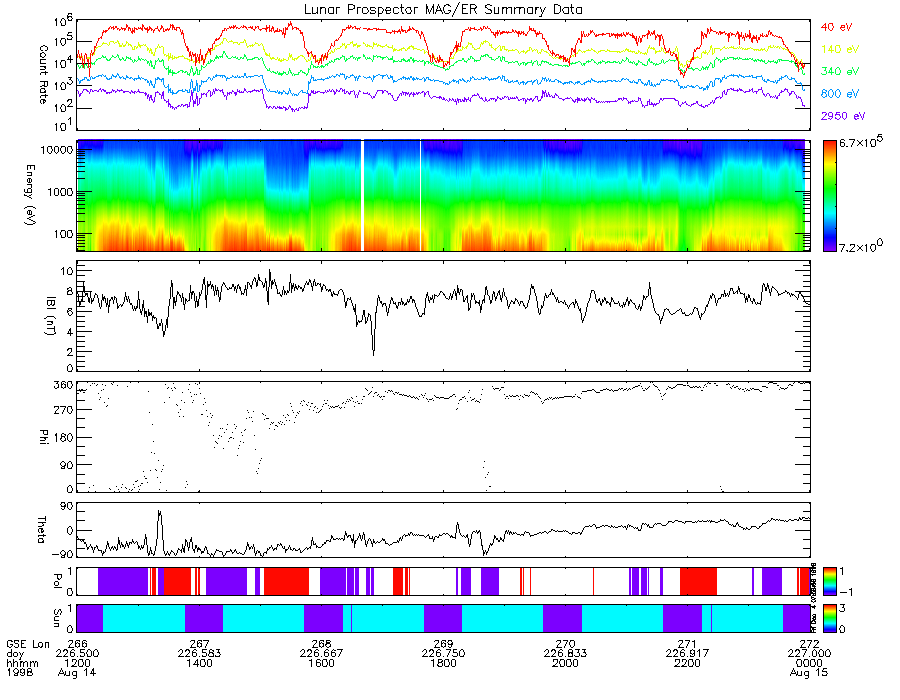Select GSE longitude value 272
The image size is (900, 700).
point(809,644)
